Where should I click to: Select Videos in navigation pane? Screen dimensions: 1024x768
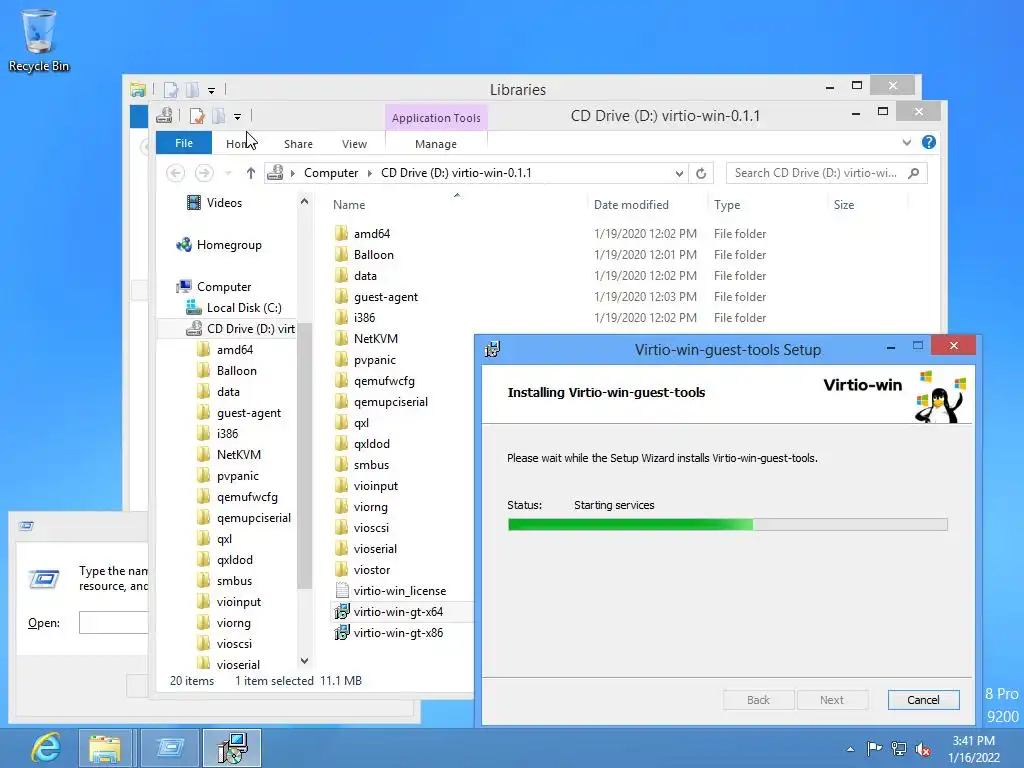click(x=214, y=203)
